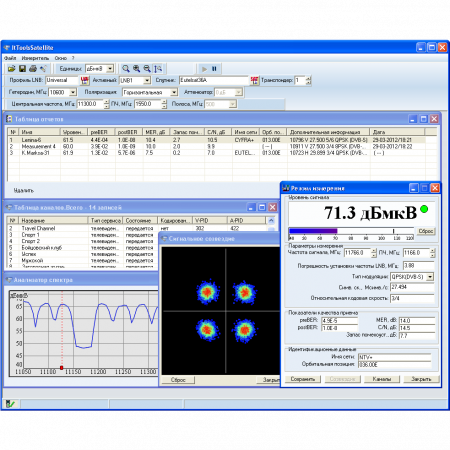Open the bandwidth 500 dropdown

(233, 104)
